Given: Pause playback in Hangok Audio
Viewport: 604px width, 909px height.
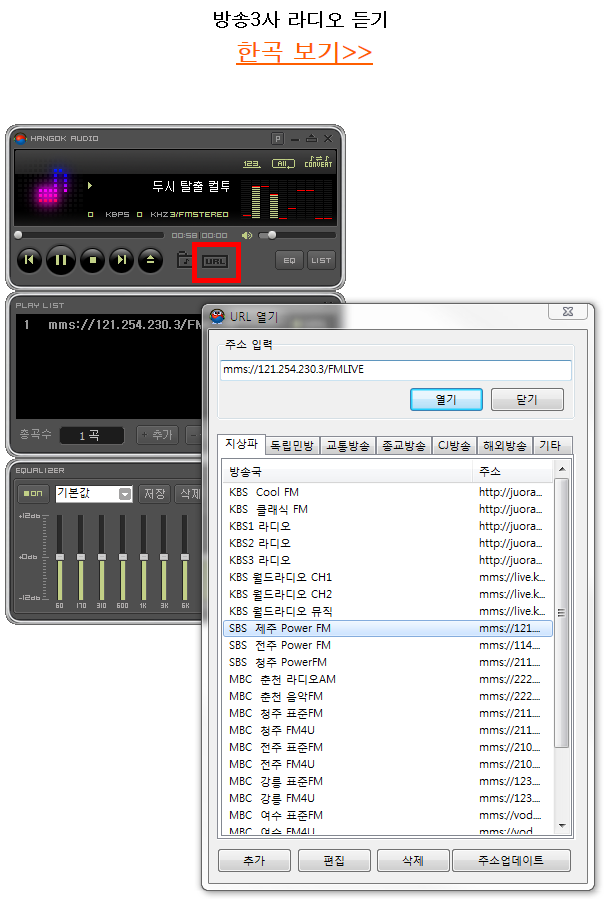Looking at the screenshot, I should [61, 260].
